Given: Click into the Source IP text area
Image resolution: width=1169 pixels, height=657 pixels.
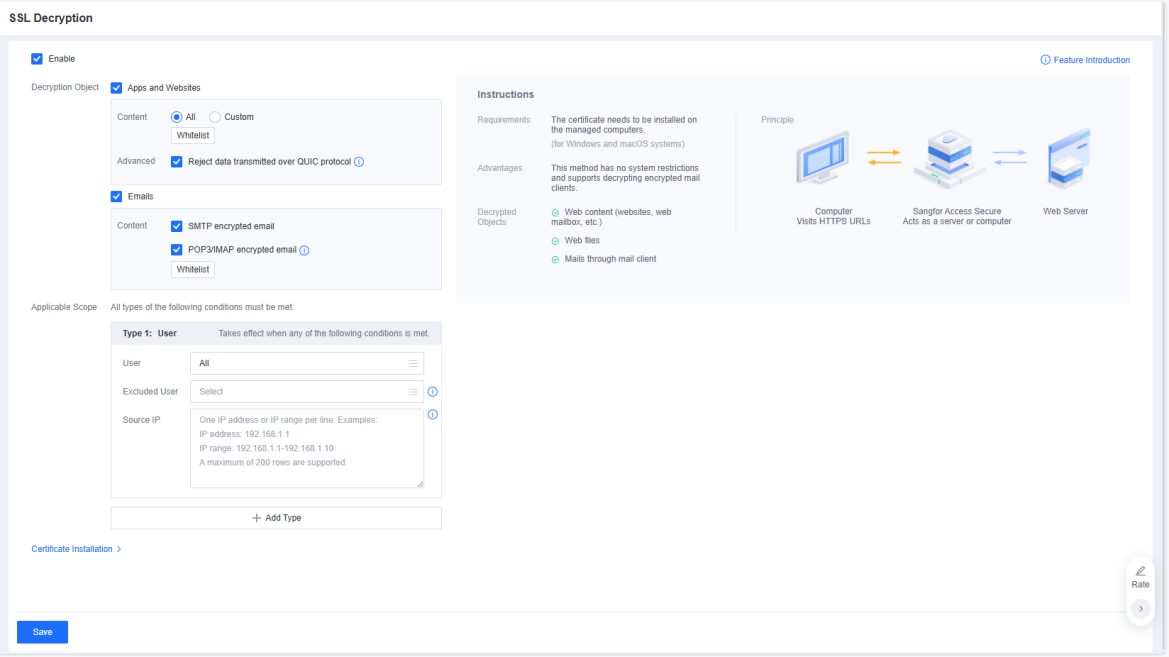Looking at the screenshot, I should 306,448.
